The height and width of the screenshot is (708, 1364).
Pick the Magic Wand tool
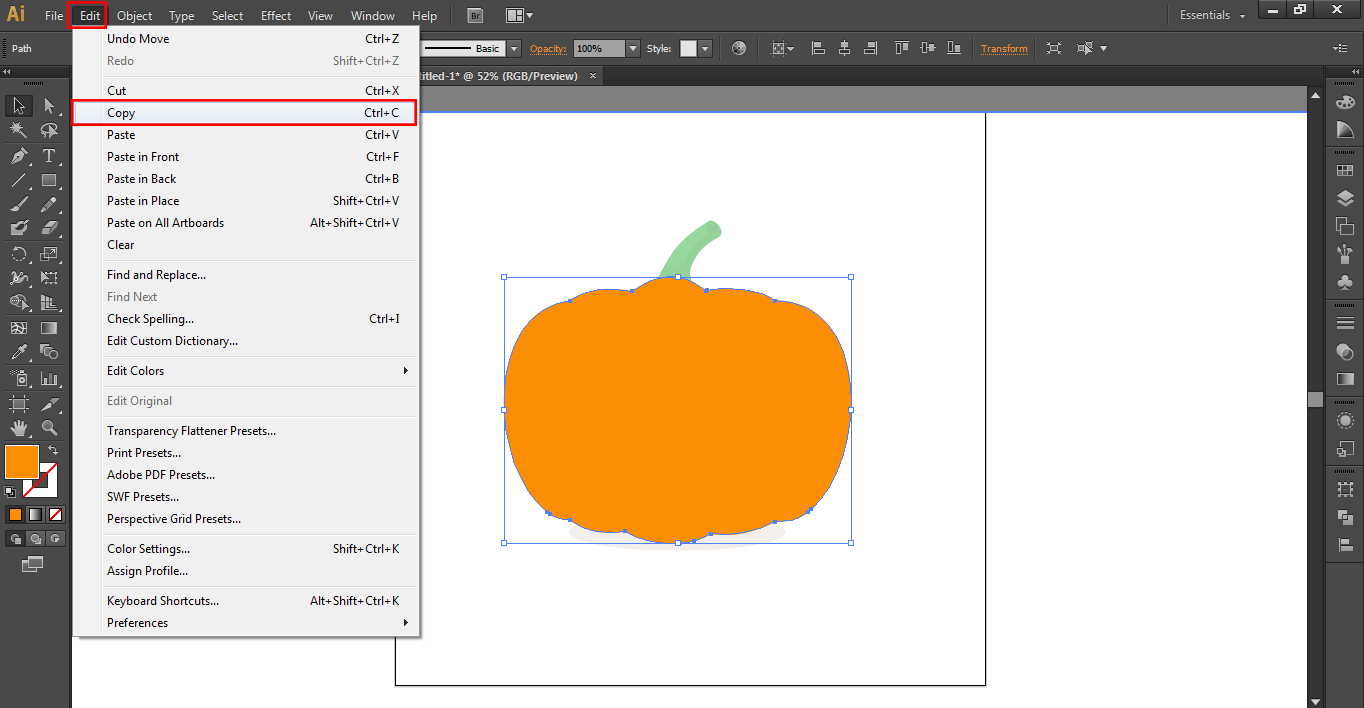[19, 130]
